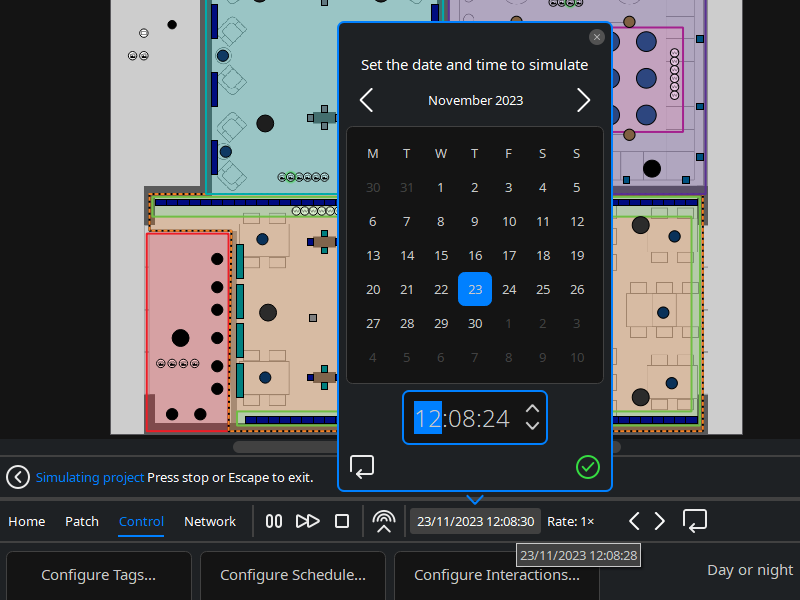
Task: Open Configure Schedule dialog
Action: click(x=293, y=575)
